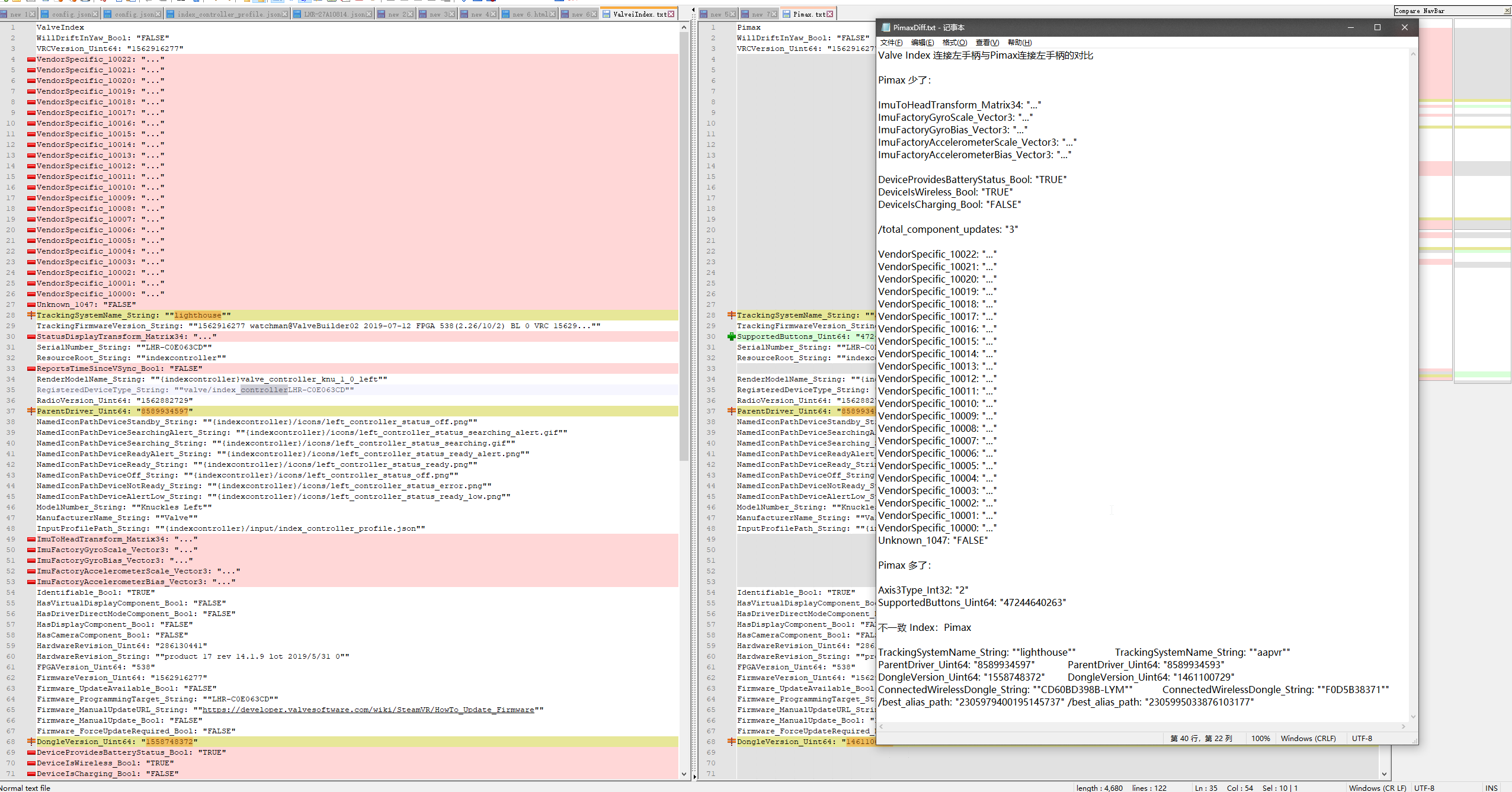1512x792 pixels.
Task: Click changed marker at right pane ParentDriver_Uint64
Action: point(731,411)
